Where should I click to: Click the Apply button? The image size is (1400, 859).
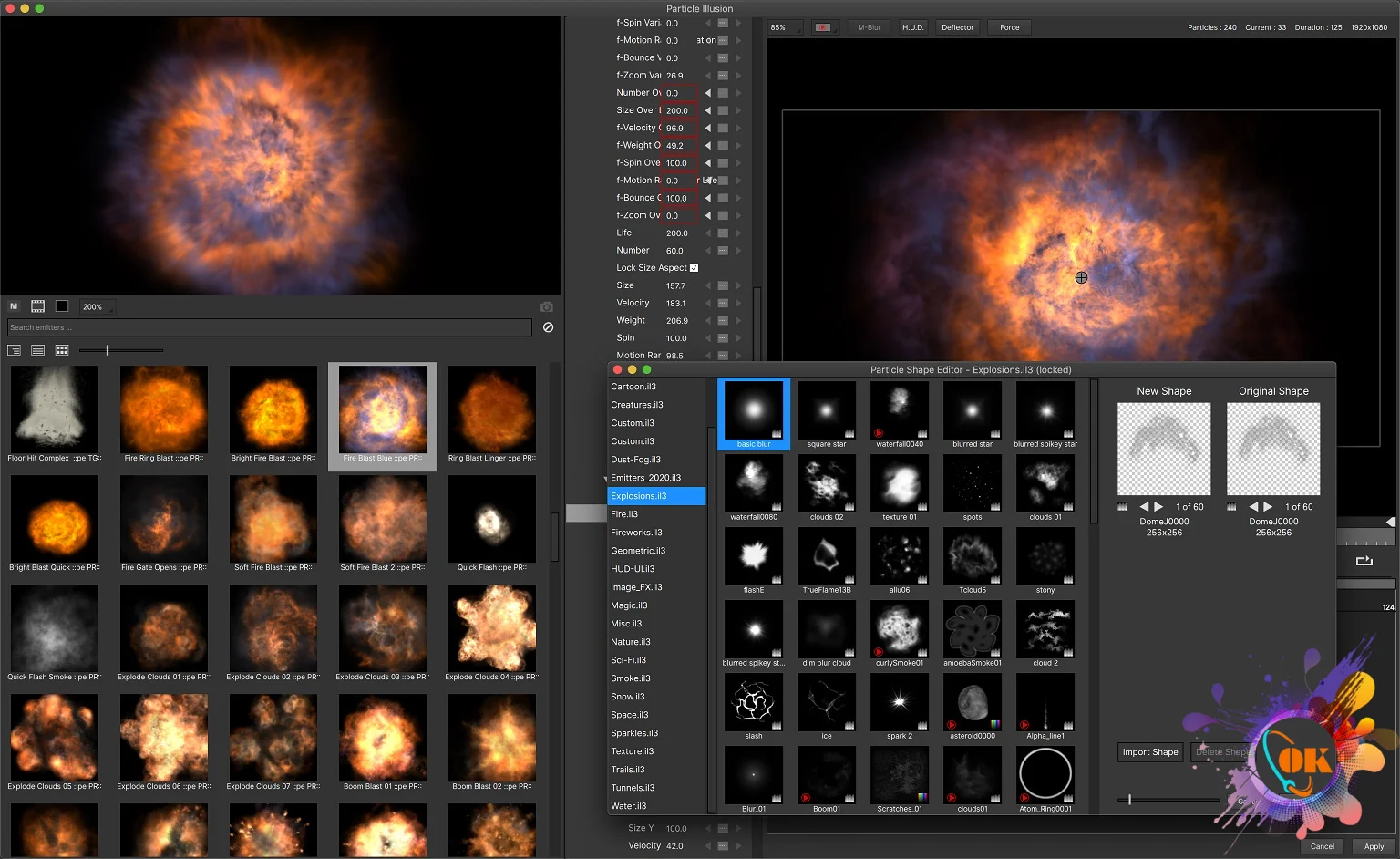click(1374, 847)
